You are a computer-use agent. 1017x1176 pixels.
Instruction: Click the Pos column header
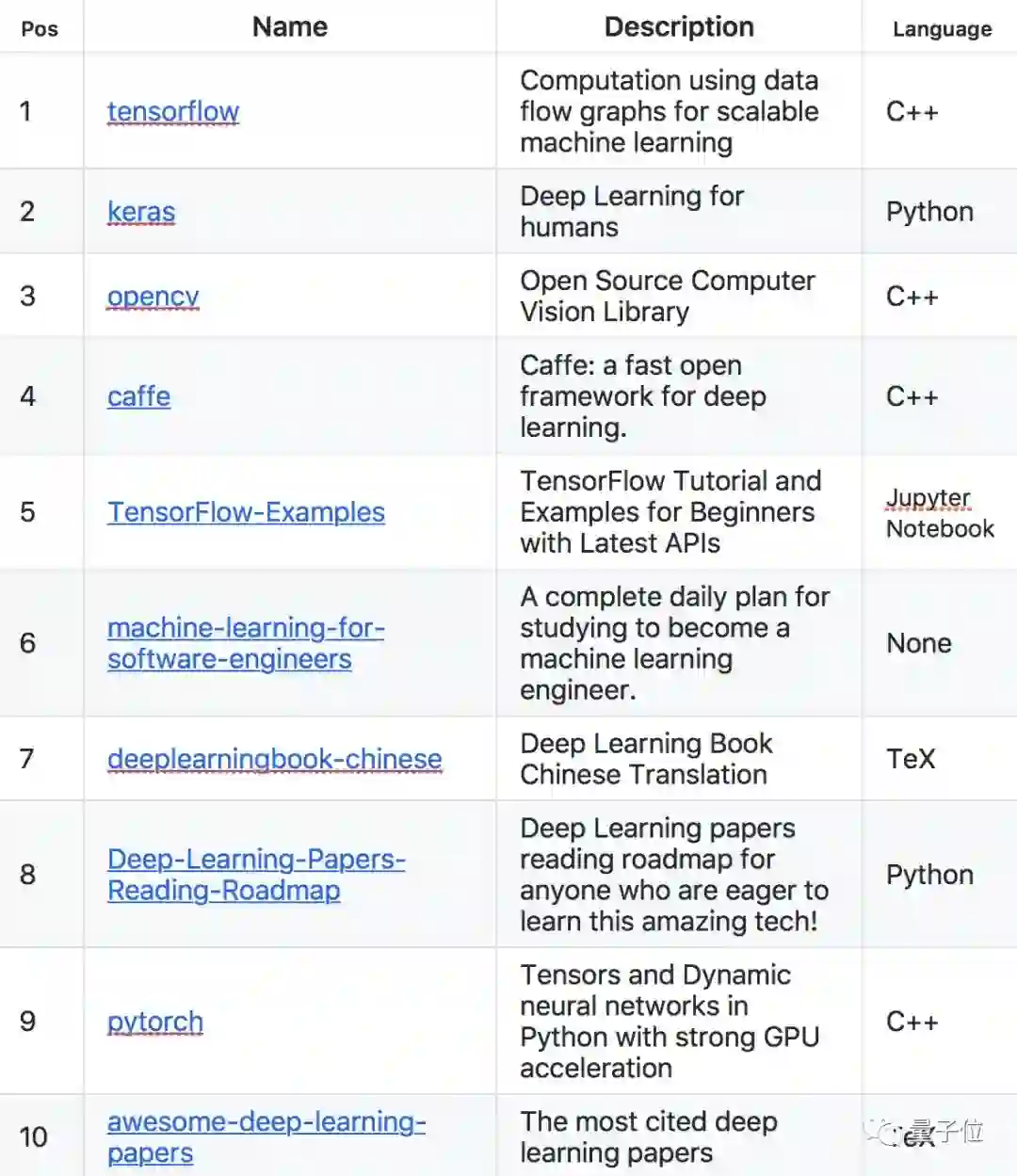(x=40, y=29)
